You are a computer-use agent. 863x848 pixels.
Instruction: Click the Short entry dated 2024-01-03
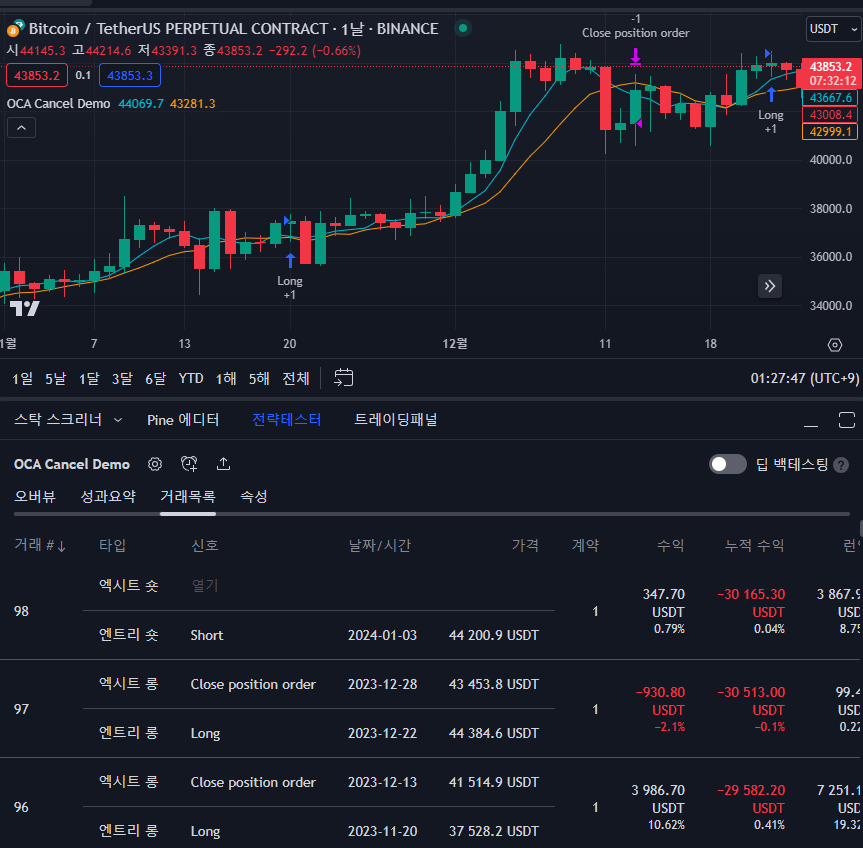(x=207, y=635)
